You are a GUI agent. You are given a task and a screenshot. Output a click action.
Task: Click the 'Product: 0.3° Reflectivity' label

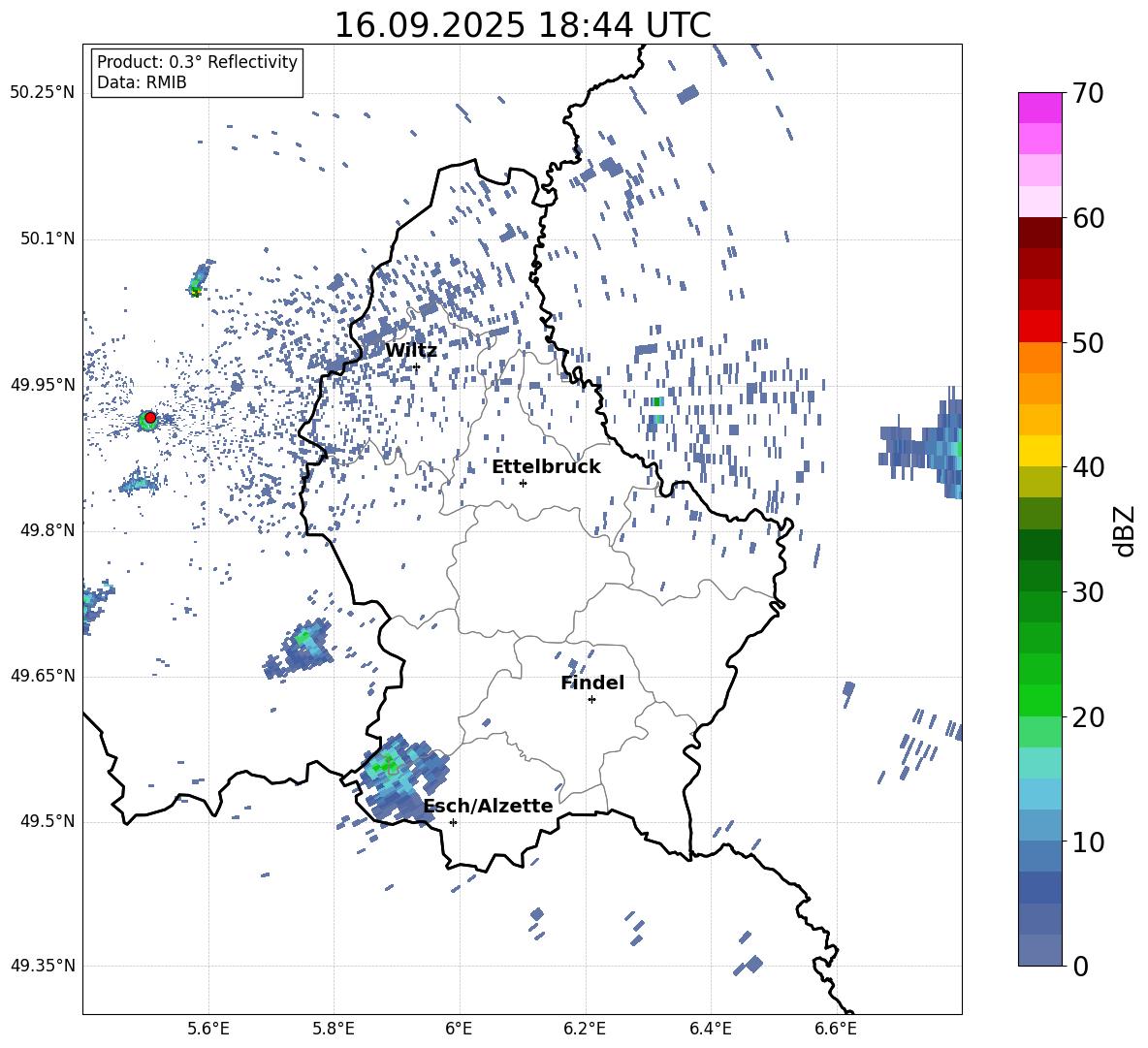tap(197, 61)
